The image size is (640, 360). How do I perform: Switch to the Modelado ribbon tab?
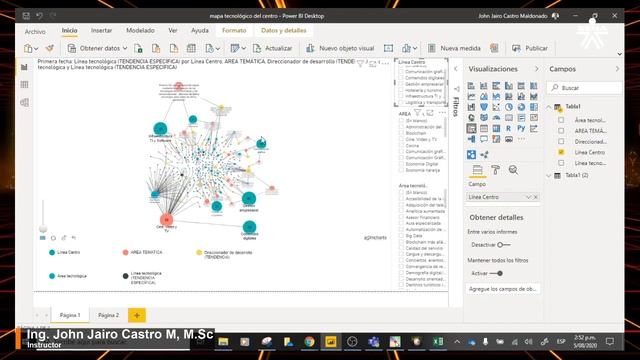coord(140,31)
